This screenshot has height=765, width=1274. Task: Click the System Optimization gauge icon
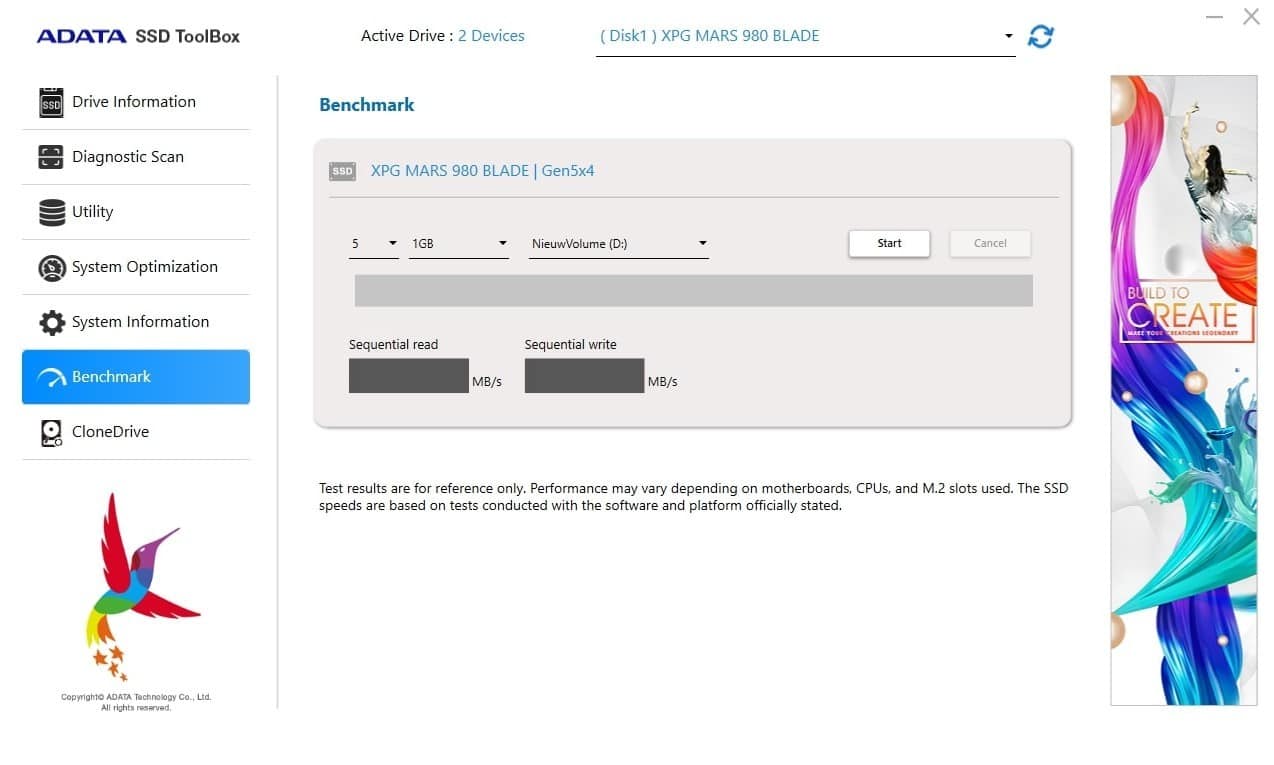pyautogui.click(x=51, y=267)
